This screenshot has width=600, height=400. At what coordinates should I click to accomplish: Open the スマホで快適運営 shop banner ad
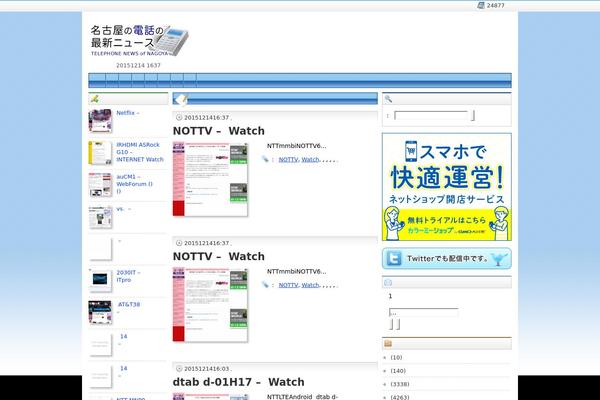447,187
